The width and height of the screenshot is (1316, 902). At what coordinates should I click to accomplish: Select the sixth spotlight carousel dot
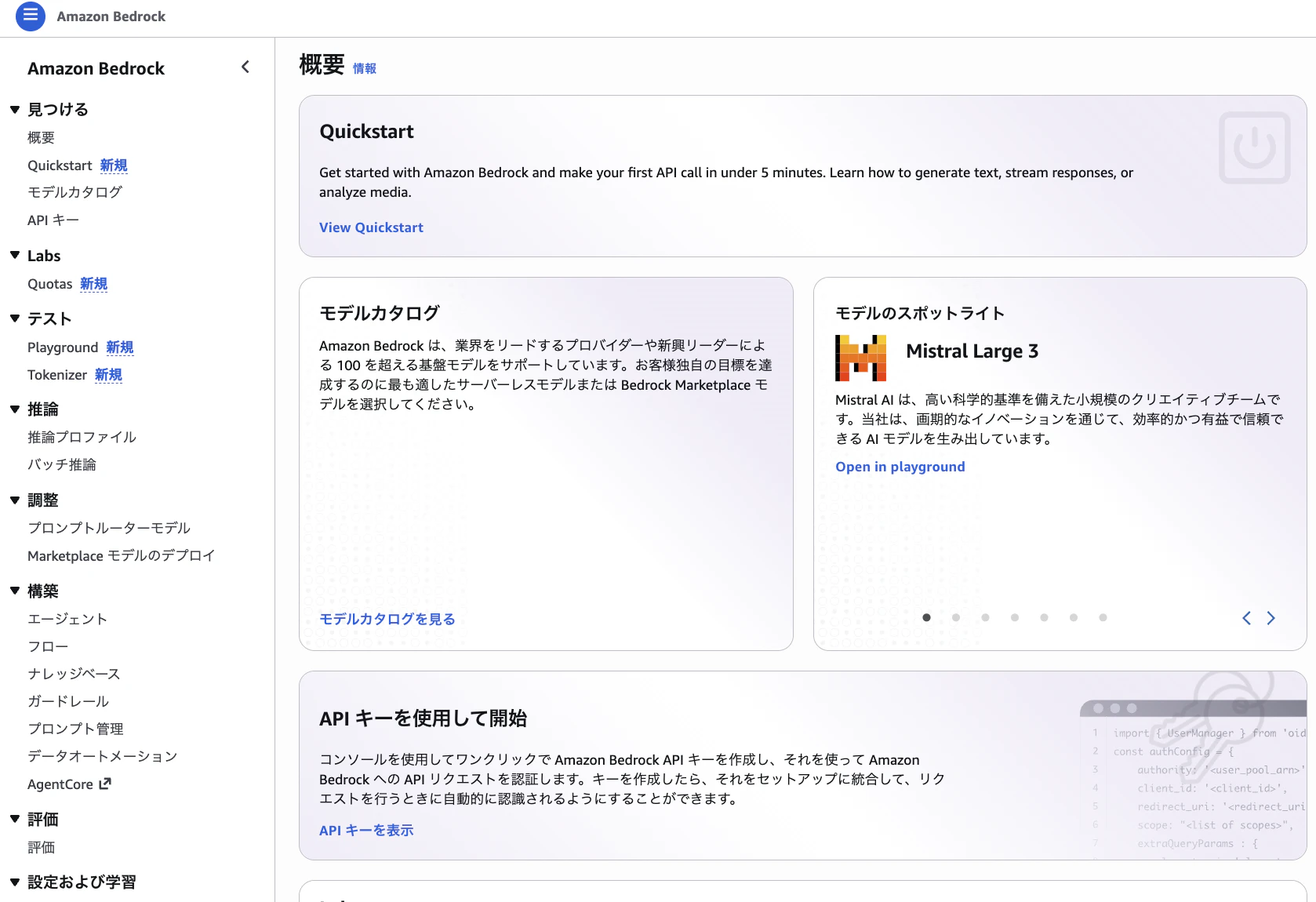pos(1074,618)
